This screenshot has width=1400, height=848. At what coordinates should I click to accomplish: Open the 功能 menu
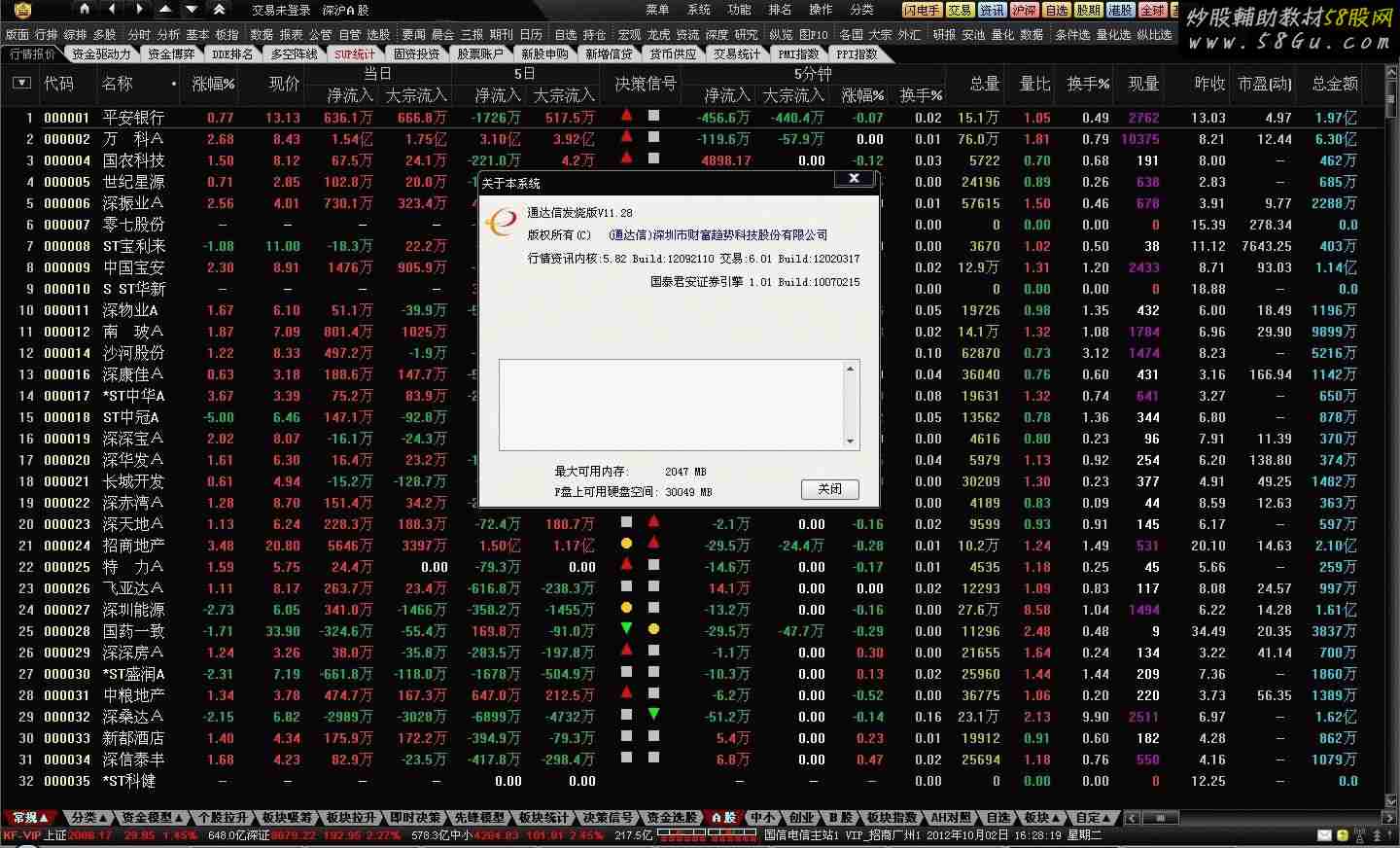click(x=740, y=10)
